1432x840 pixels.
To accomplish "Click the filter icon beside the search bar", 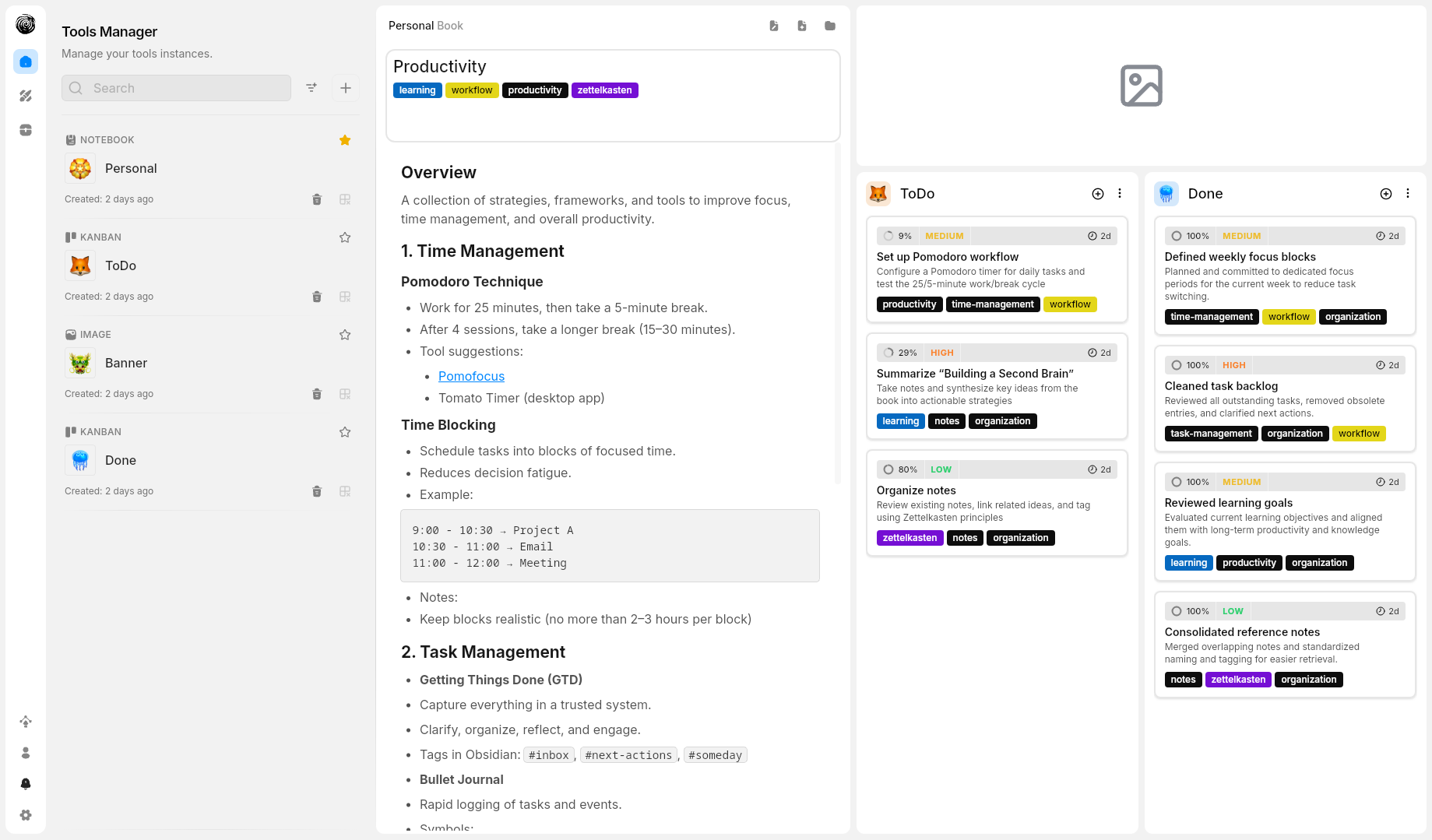I will click(311, 88).
